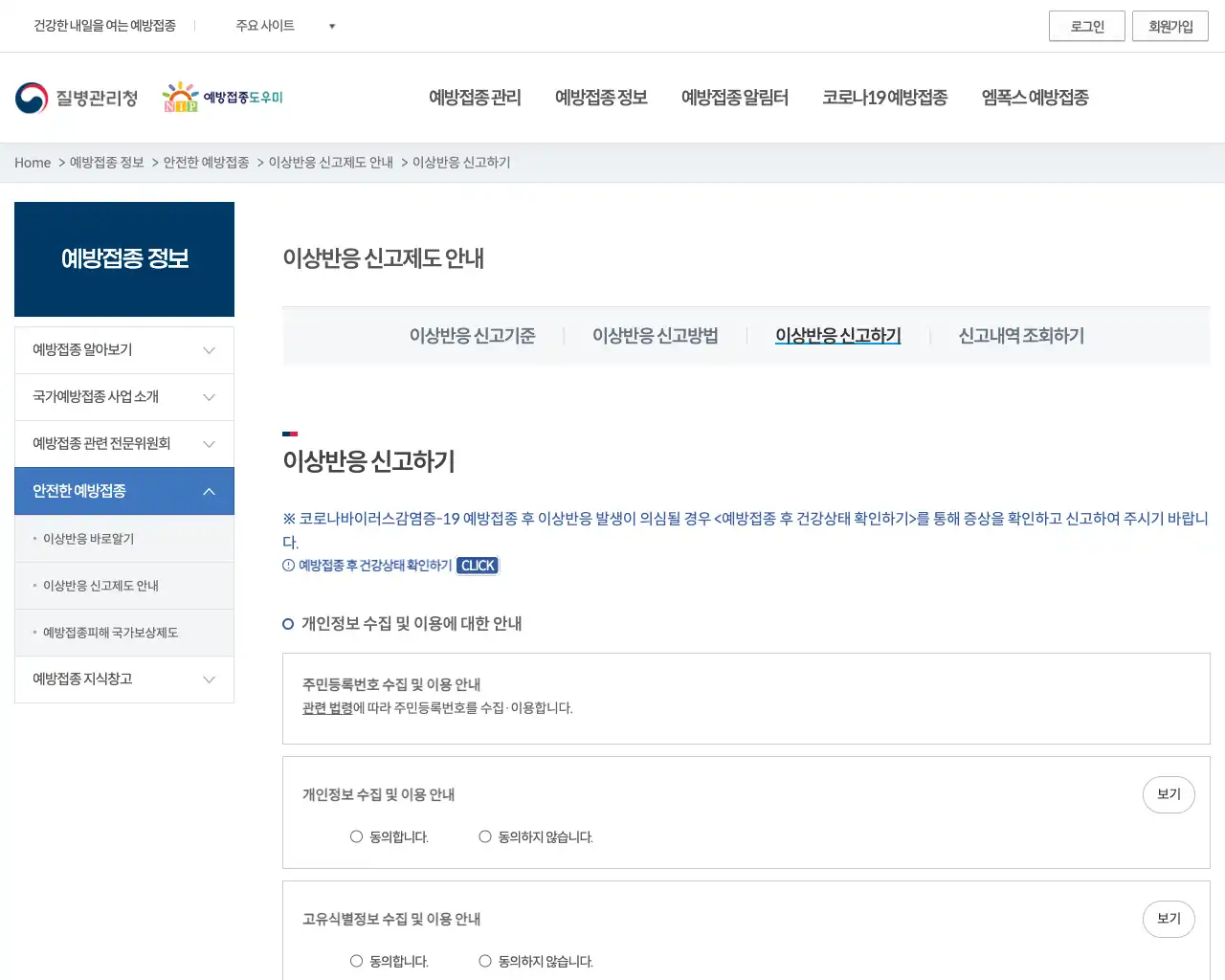Select 동의하지 않습니다 for 개인정보 수집
The width and height of the screenshot is (1225, 980).
click(485, 836)
